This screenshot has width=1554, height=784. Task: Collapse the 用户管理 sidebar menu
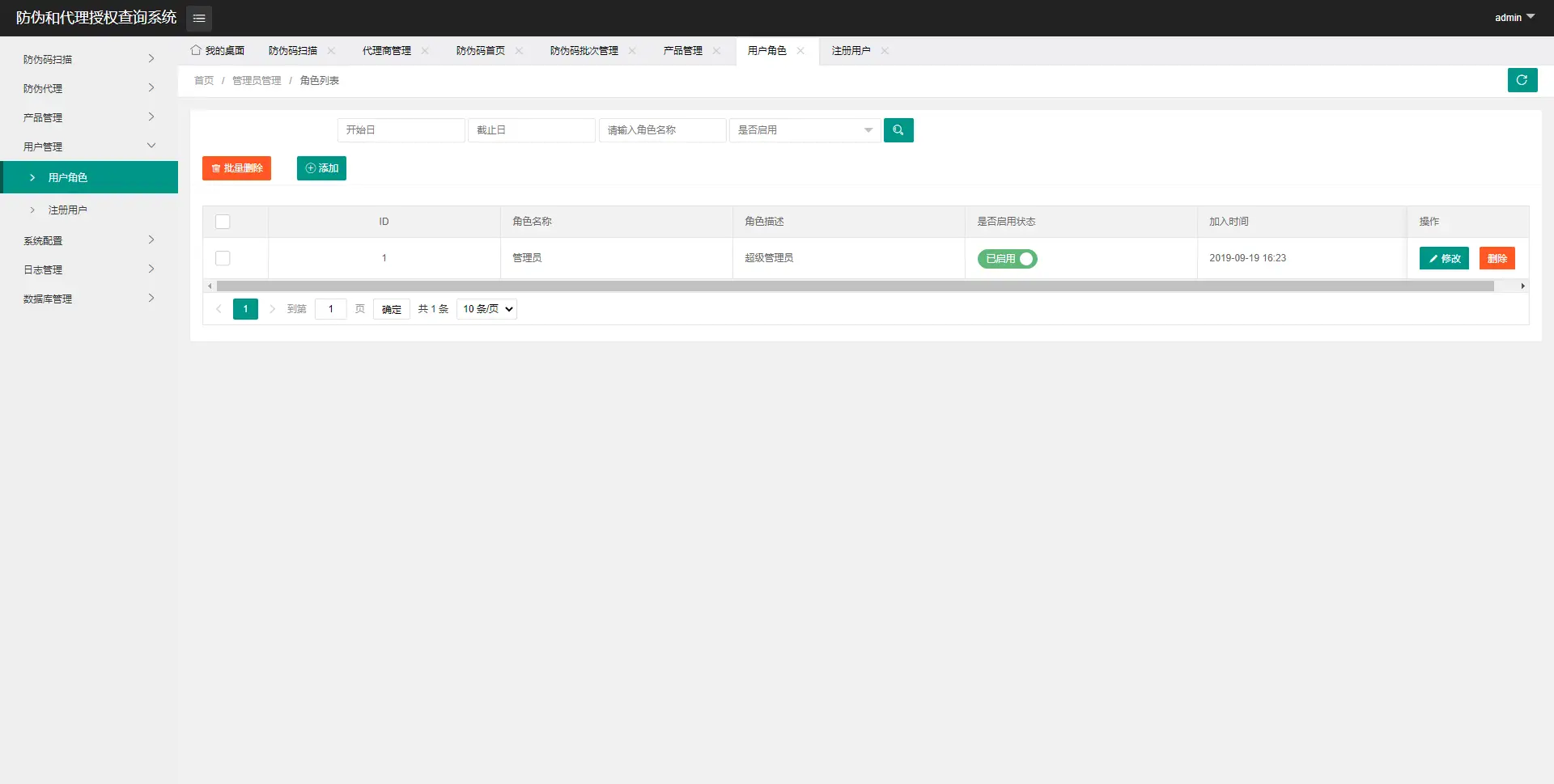pos(89,146)
